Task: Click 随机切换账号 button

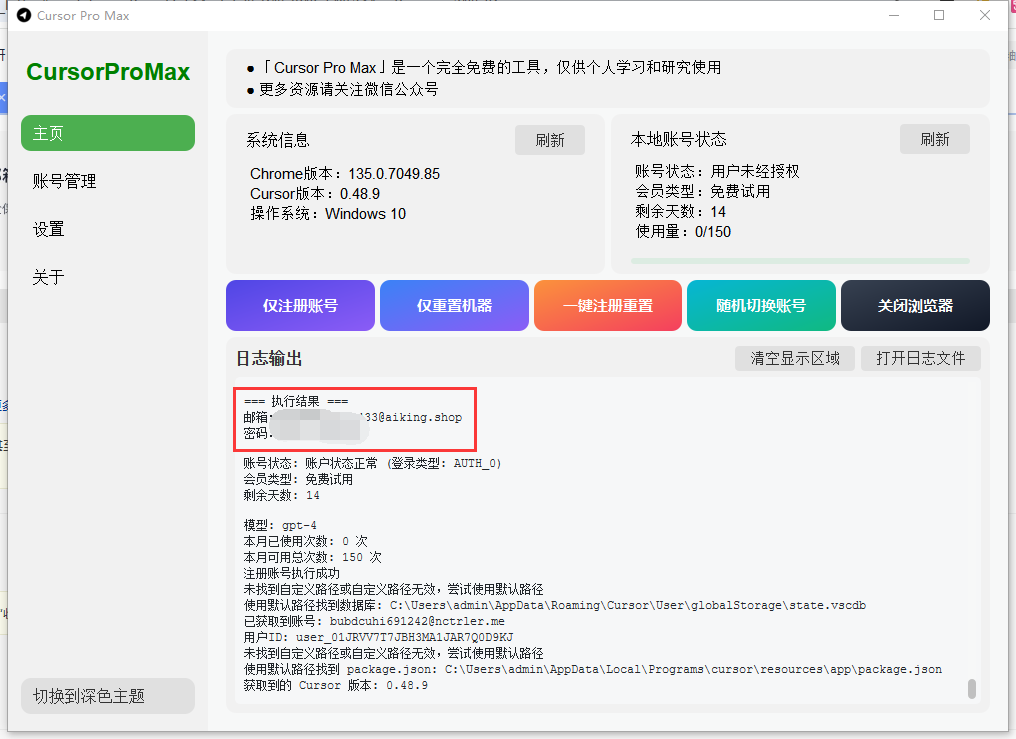Action: (x=761, y=306)
